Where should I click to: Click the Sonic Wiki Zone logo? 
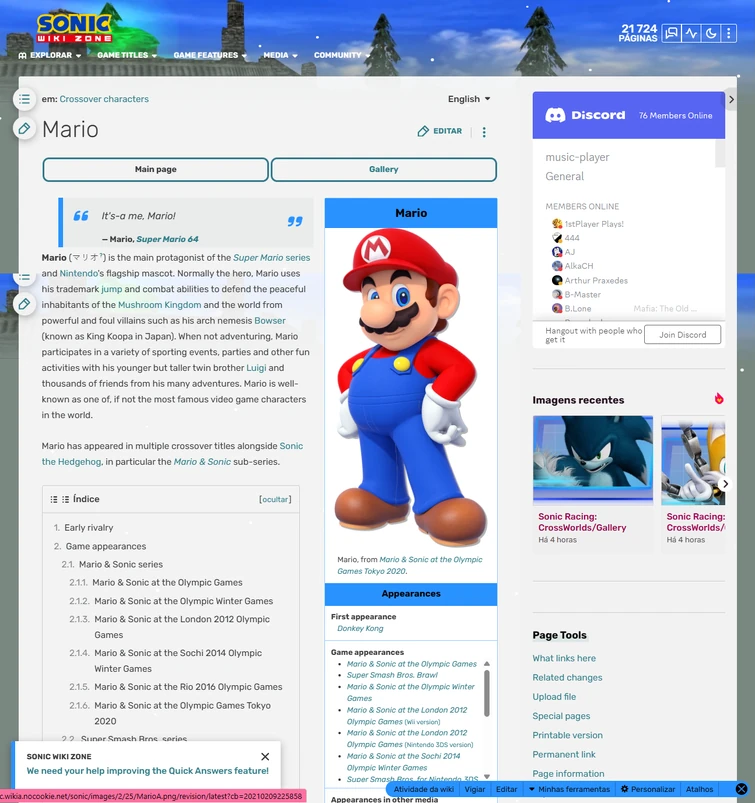[x=75, y=27]
